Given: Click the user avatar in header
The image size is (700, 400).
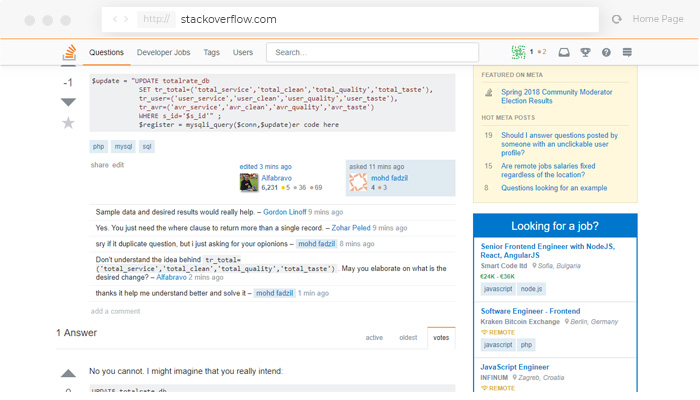Looking at the screenshot, I should (x=518, y=52).
